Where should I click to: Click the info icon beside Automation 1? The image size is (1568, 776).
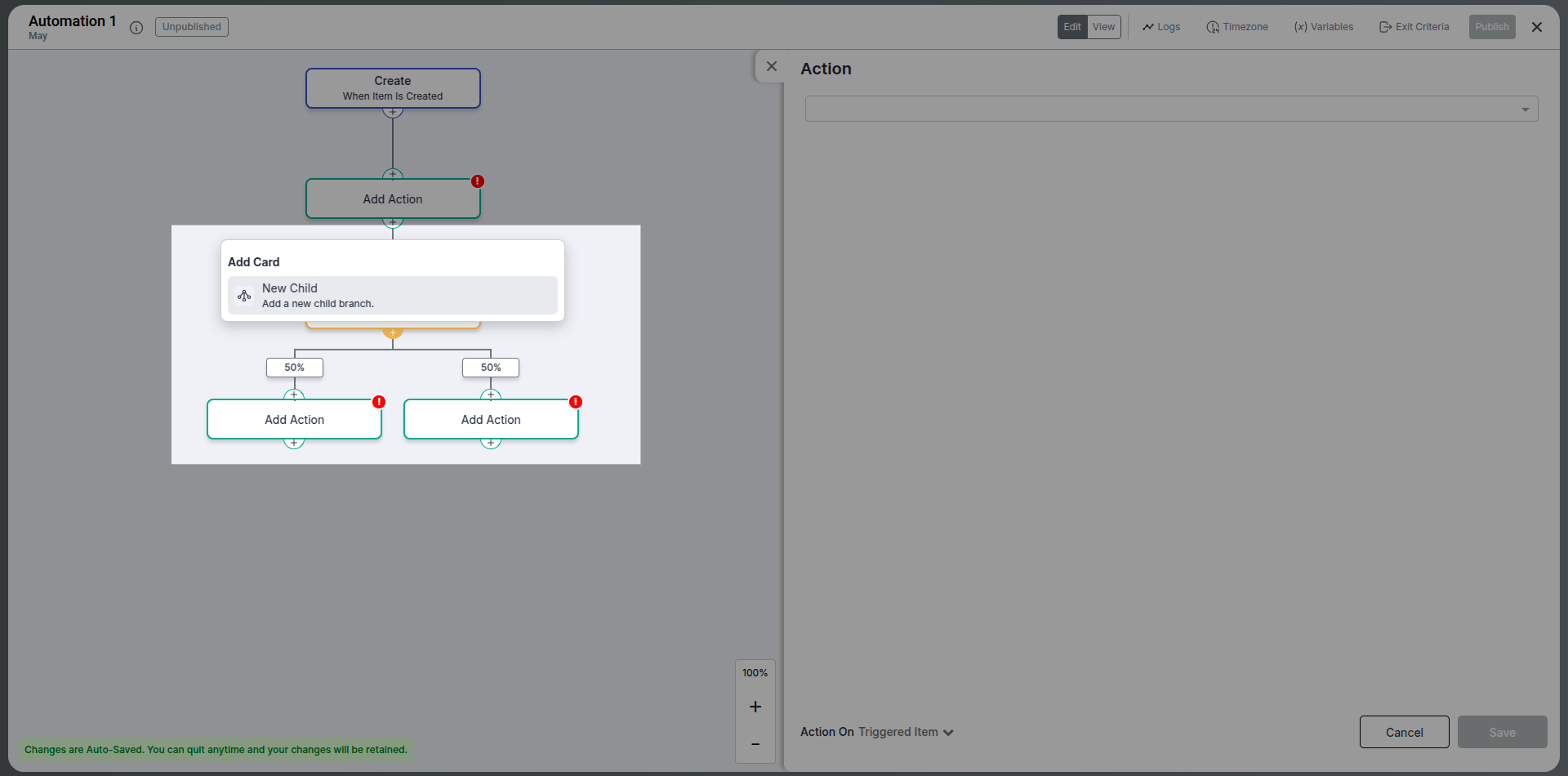[x=136, y=28]
